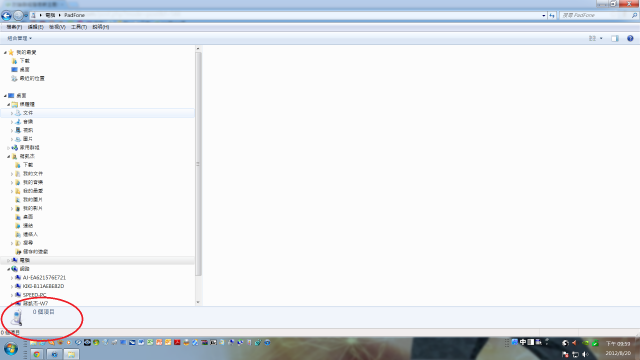Focus the PadFone search box

tap(594, 15)
